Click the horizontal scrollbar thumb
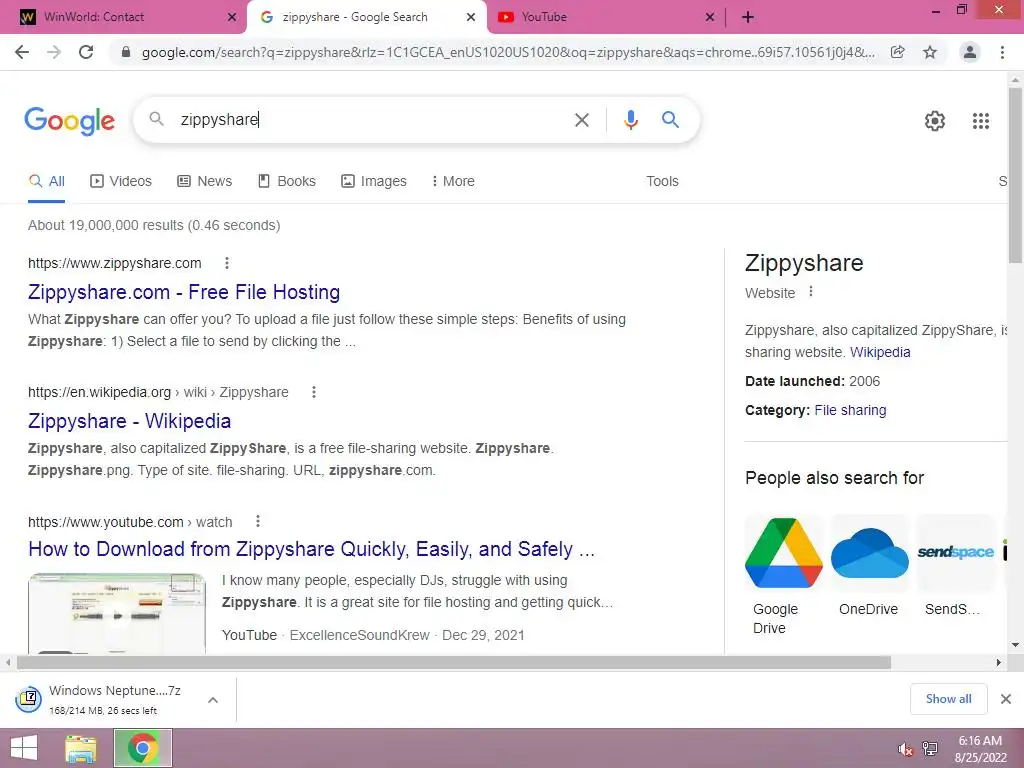This screenshot has height=768, width=1024. pyautogui.click(x=454, y=663)
